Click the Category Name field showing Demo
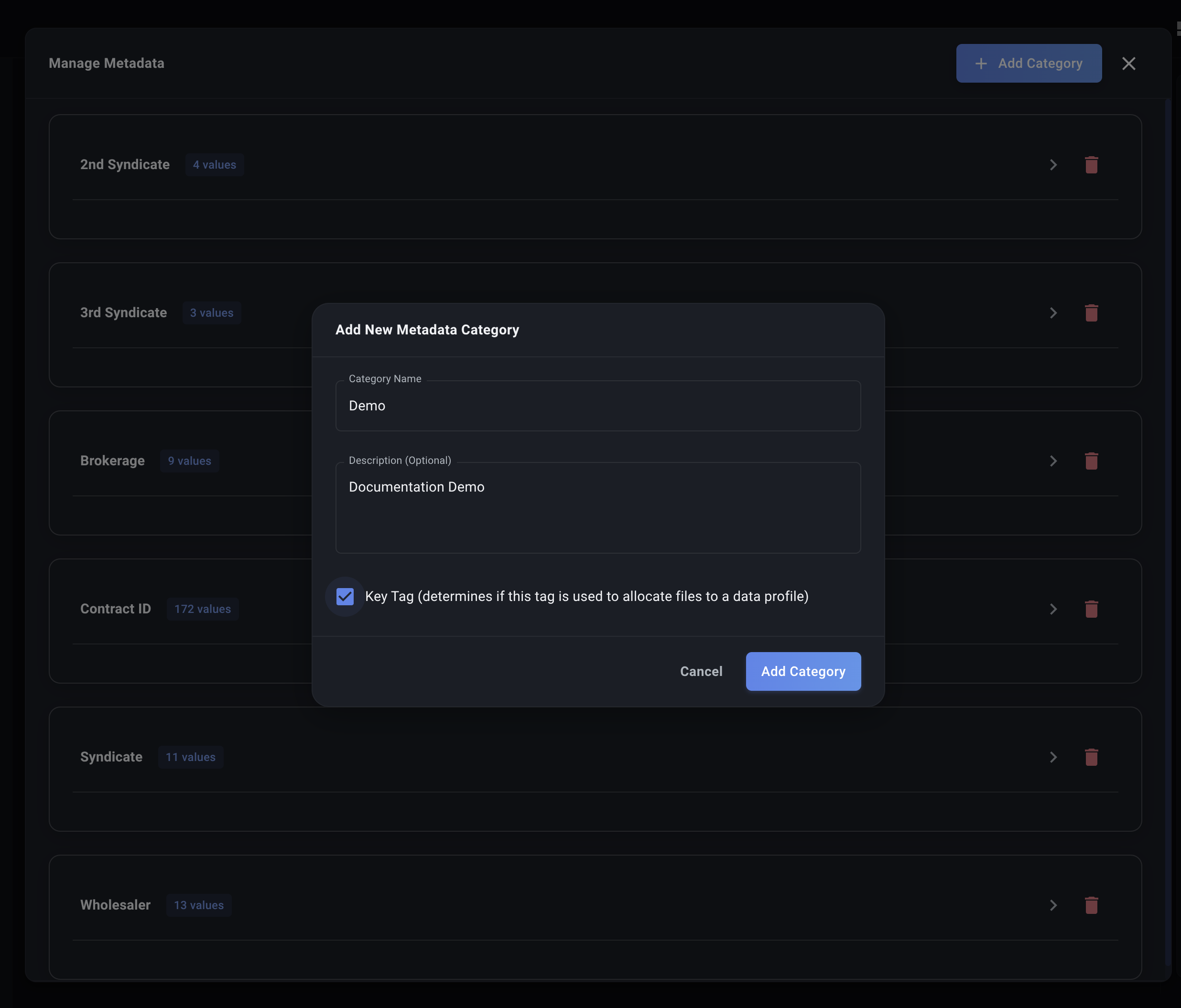1181x1008 pixels. pos(597,406)
